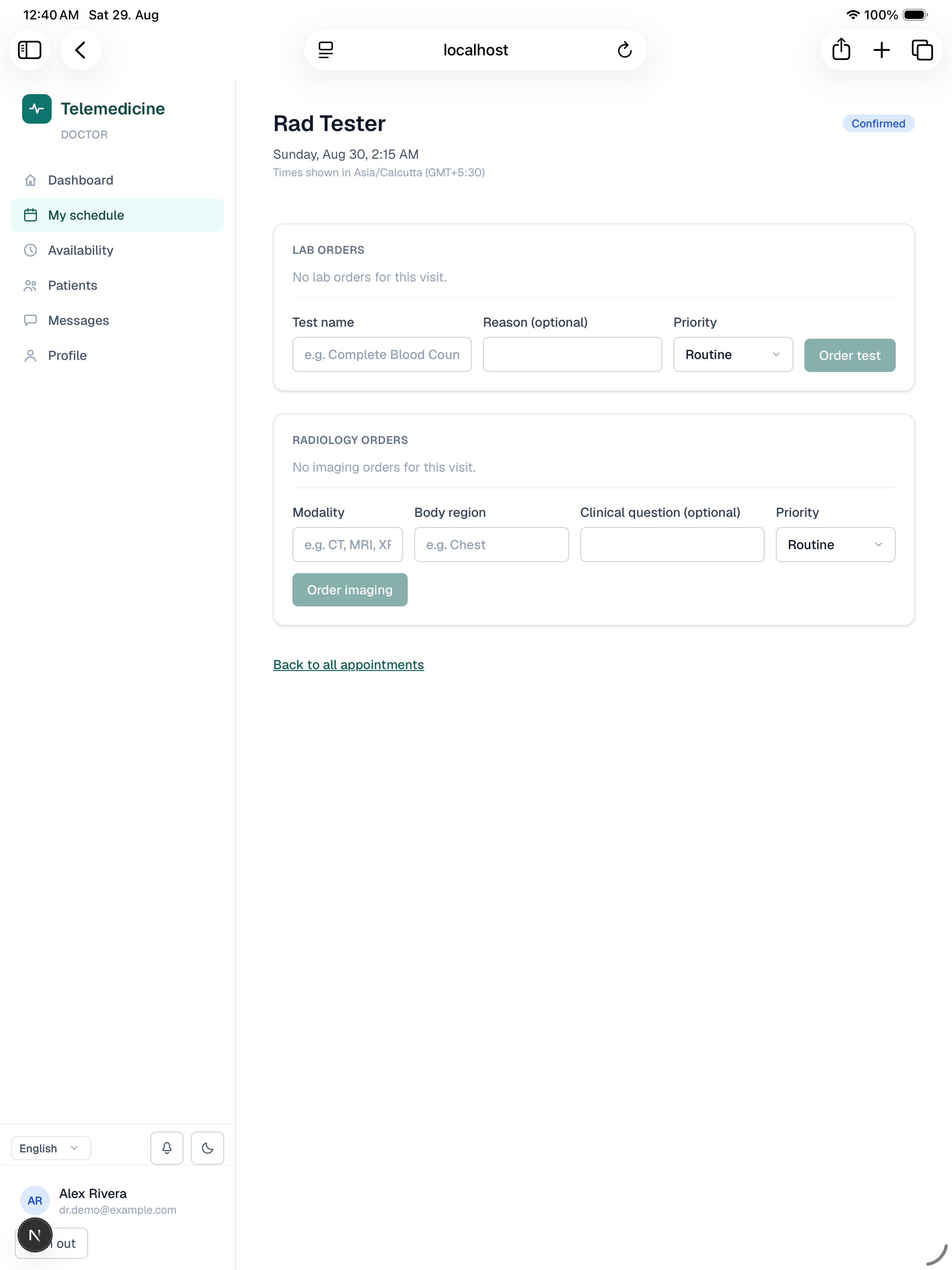Open Messages in sidebar

coord(118,320)
